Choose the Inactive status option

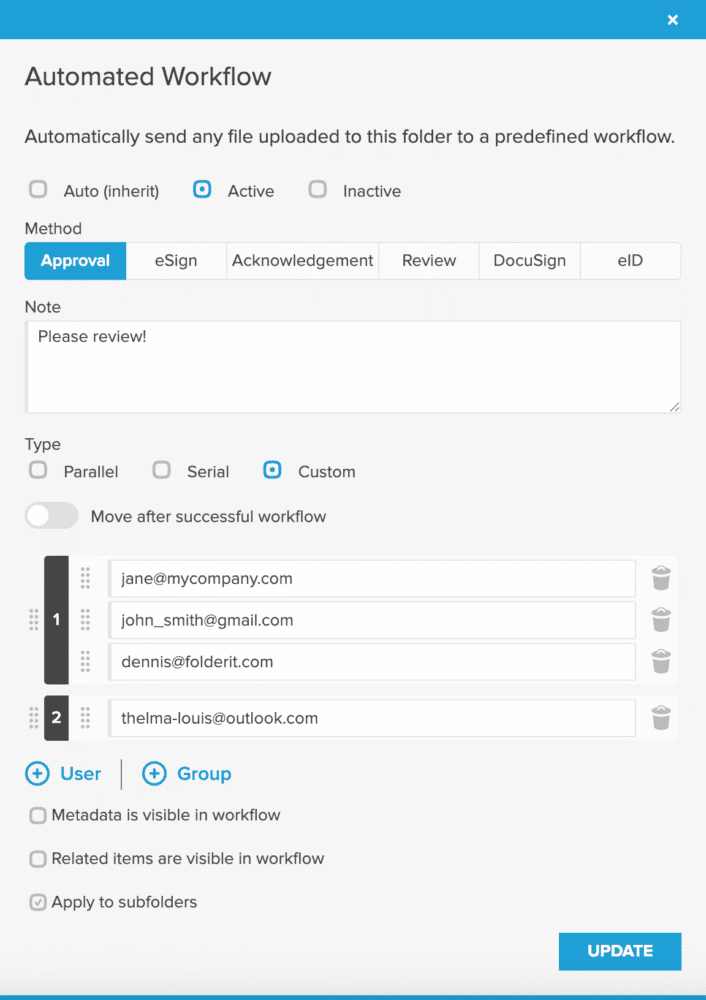coord(318,189)
